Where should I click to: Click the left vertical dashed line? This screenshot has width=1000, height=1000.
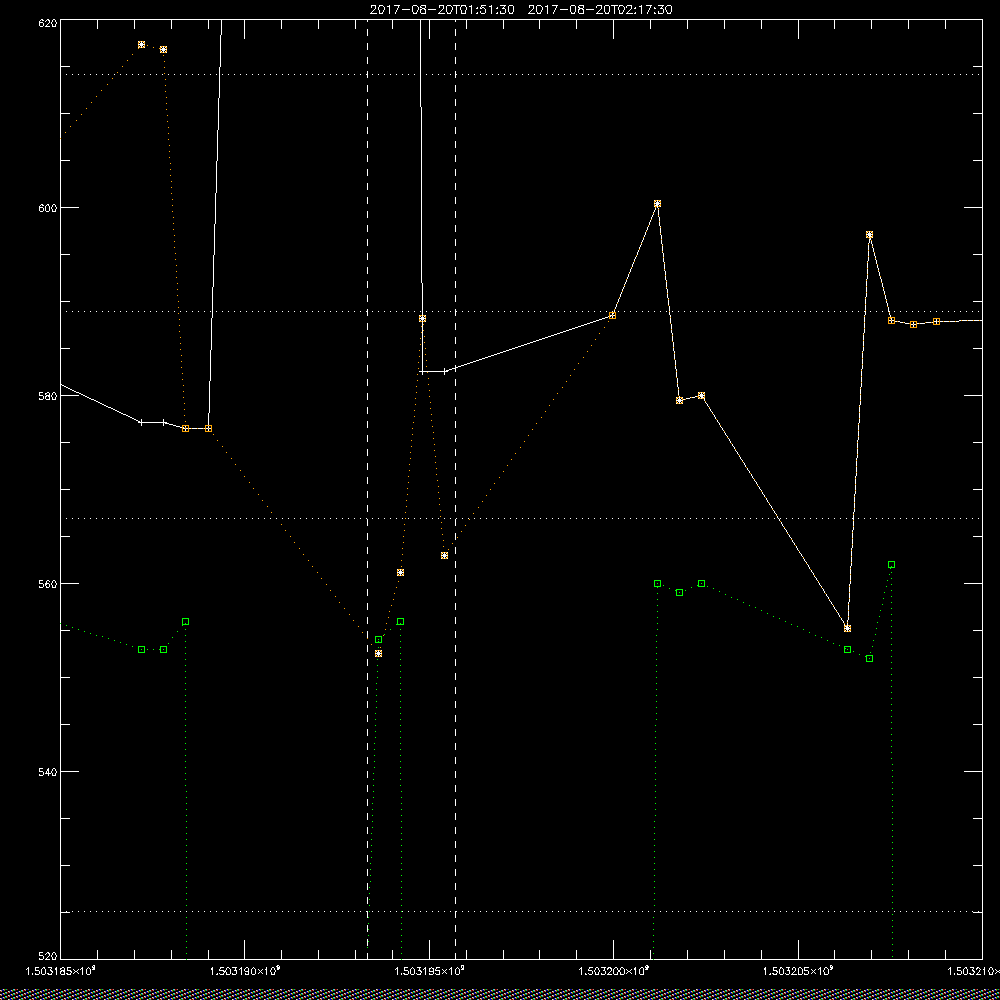click(x=367, y=489)
